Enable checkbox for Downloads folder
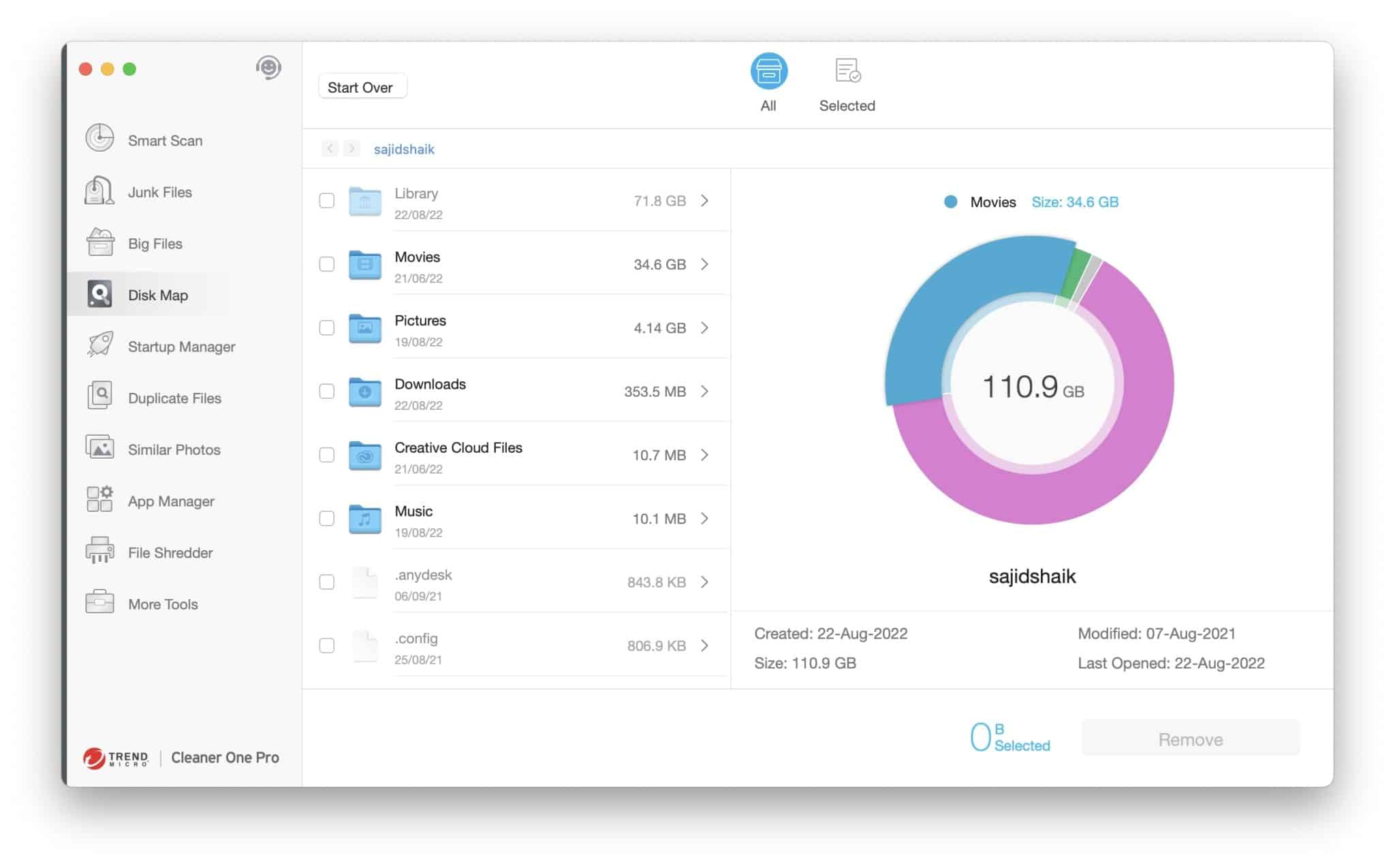Screen dimensions: 1395x868 [x=327, y=391]
